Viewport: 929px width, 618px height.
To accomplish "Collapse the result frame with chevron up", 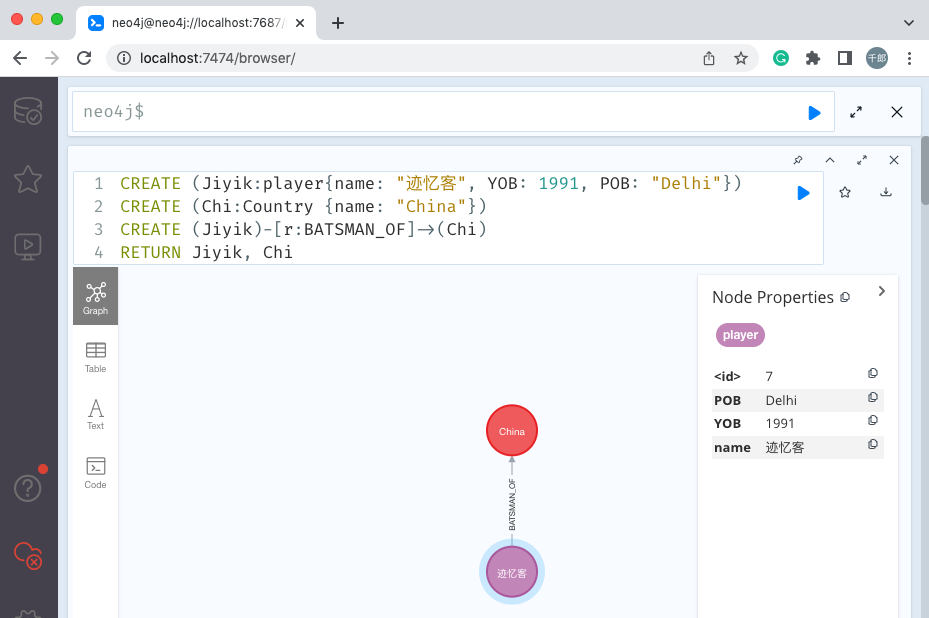I will [x=830, y=160].
